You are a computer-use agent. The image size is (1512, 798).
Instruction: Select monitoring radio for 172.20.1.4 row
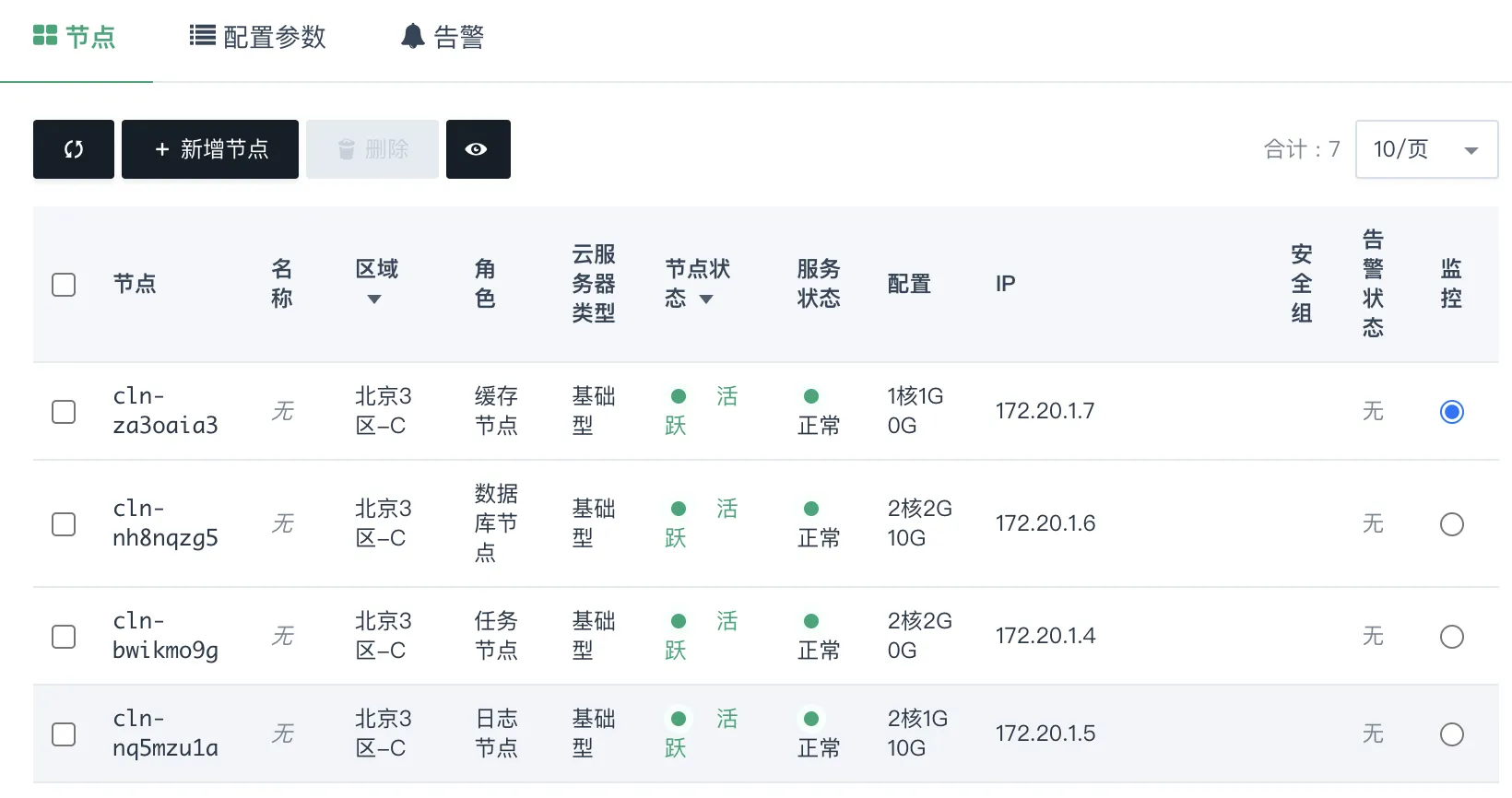(1452, 637)
